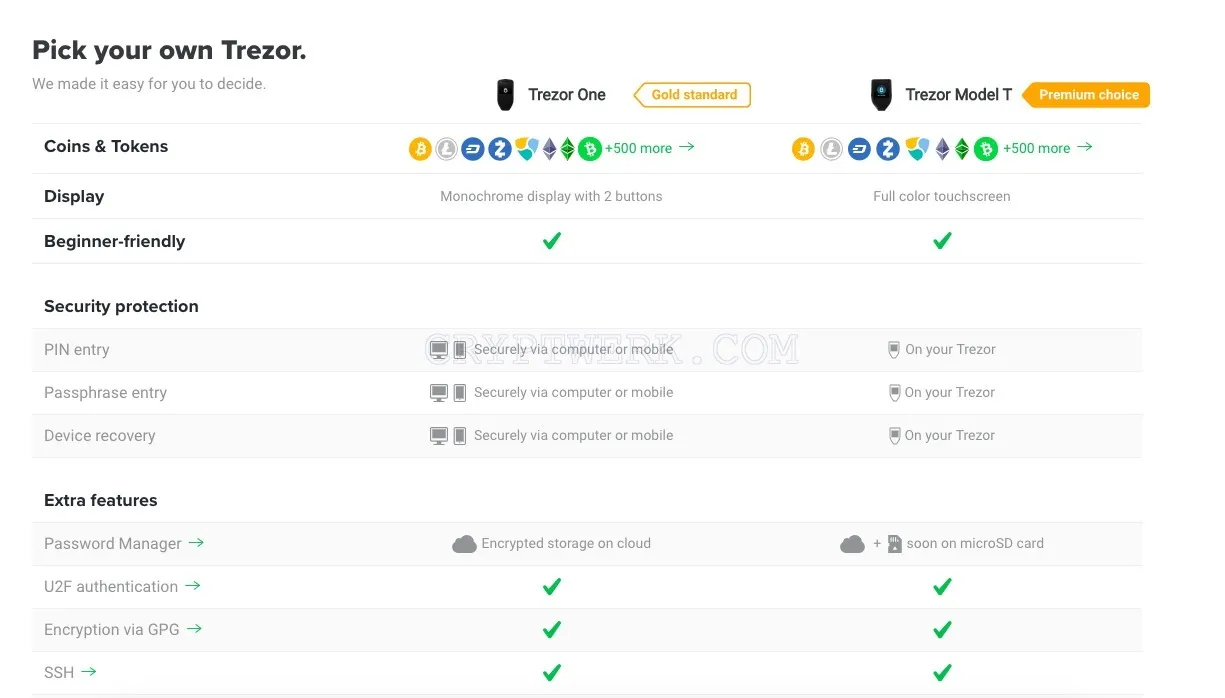Viewport: 1225px width, 698px height.
Task: Click the Bitcoin coin icon under Trezor One
Action: 420,149
